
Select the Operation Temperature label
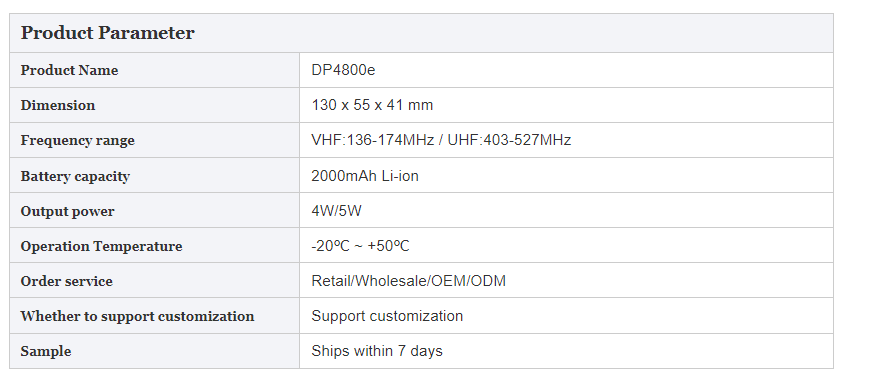pos(102,247)
